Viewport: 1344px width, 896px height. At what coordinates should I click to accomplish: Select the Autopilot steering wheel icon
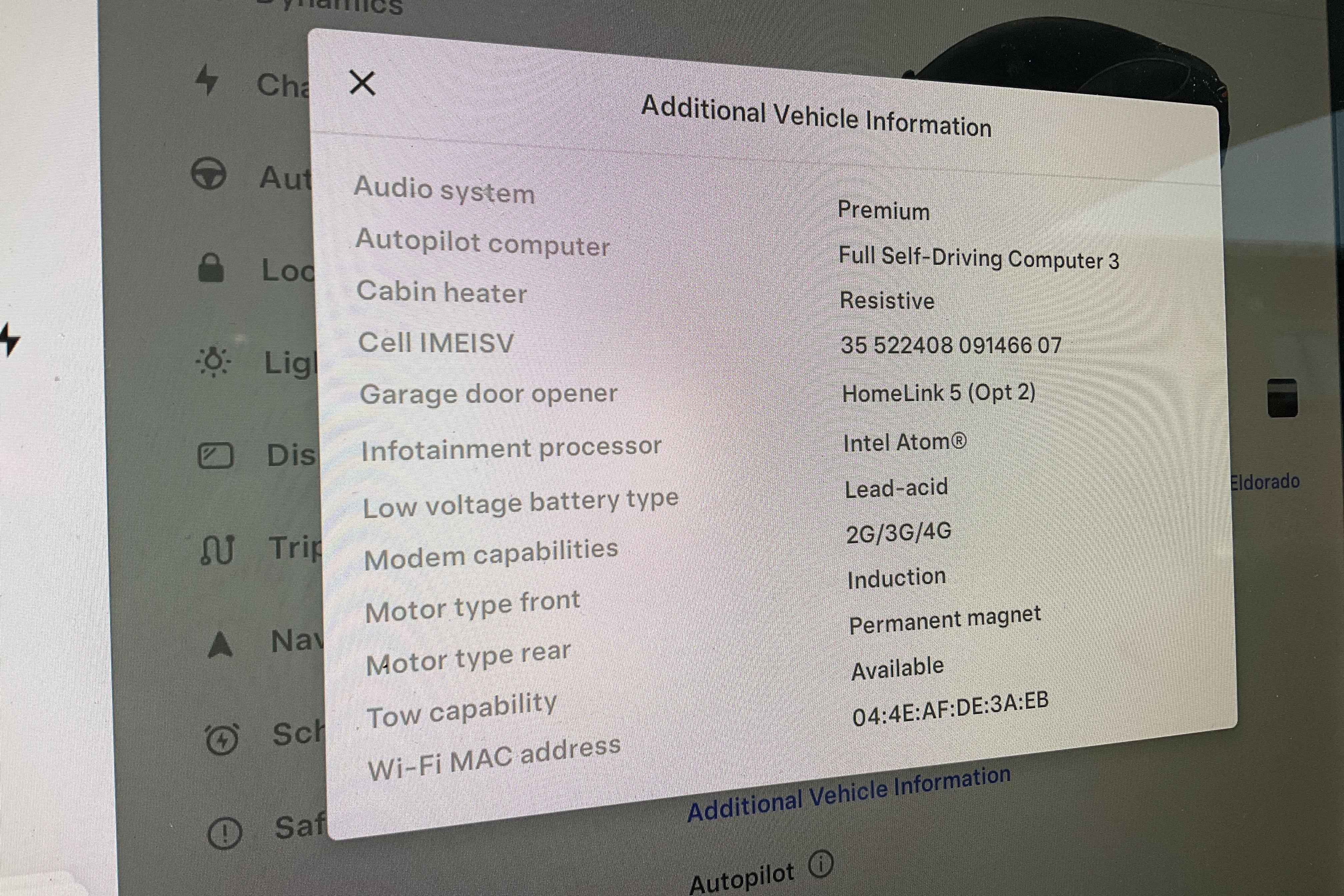click(x=209, y=173)
